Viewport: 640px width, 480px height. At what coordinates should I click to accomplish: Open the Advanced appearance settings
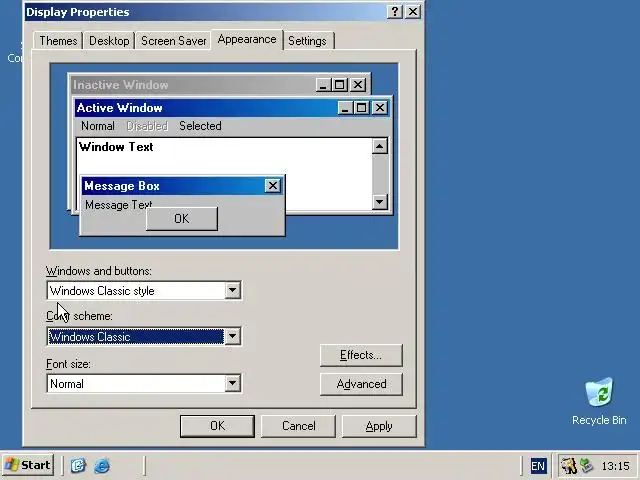pyautogui.click(x=361, y=384)
